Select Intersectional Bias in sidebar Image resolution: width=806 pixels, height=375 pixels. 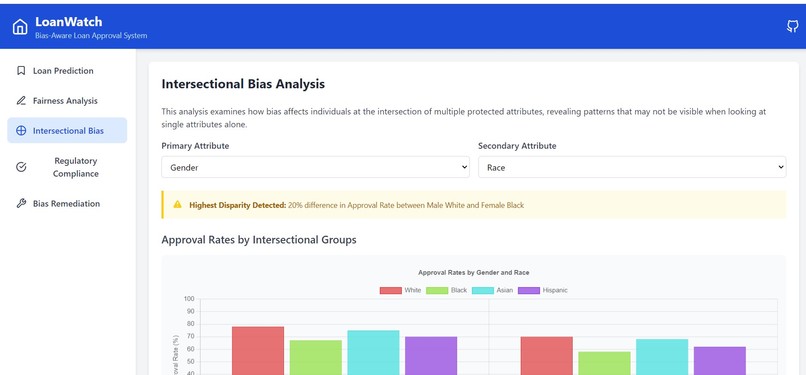[67, 130]
